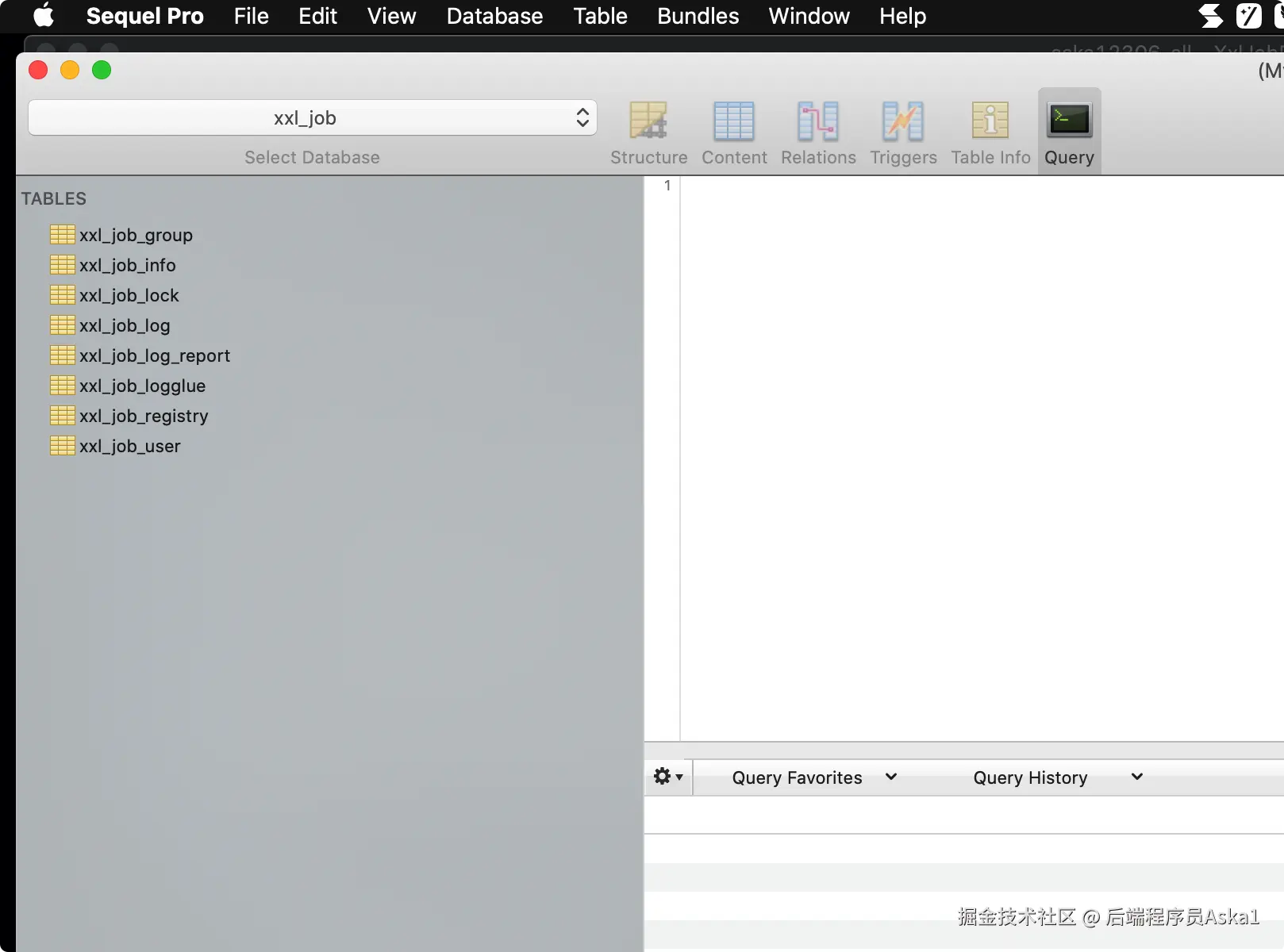Open the Sequel Pro application menu
Viewport: 1284px width, 952px height.
click(144, 16)
